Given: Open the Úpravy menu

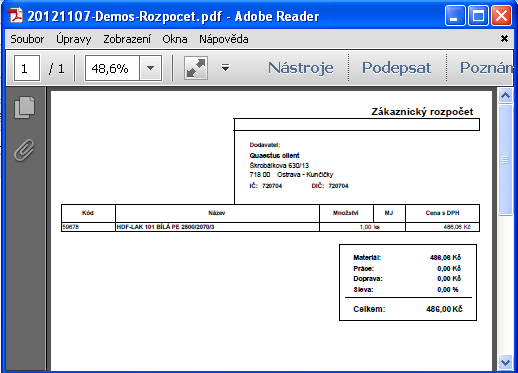Looking at the screenshot, I should 74,39.
